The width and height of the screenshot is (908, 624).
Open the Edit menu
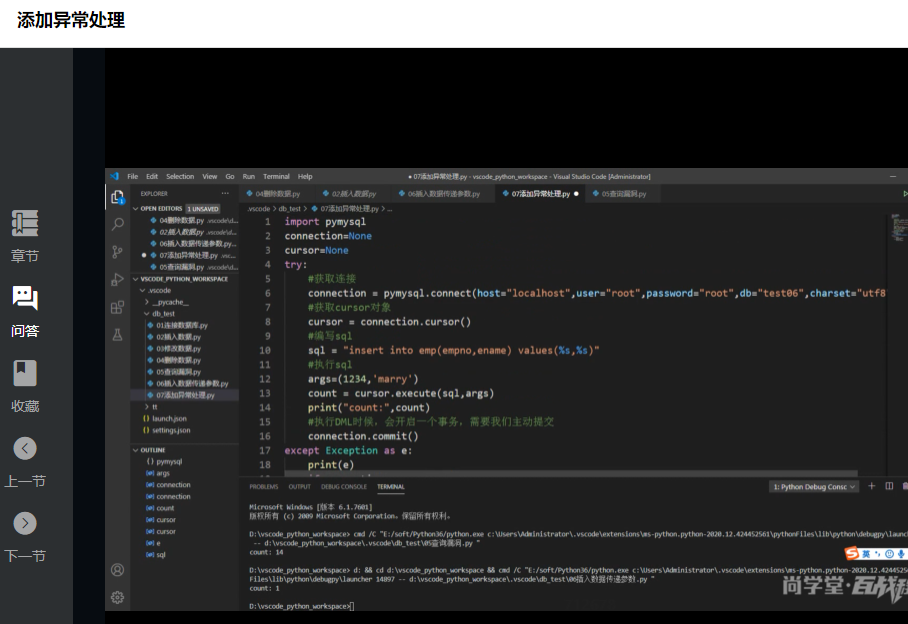[x=152, y=177]
